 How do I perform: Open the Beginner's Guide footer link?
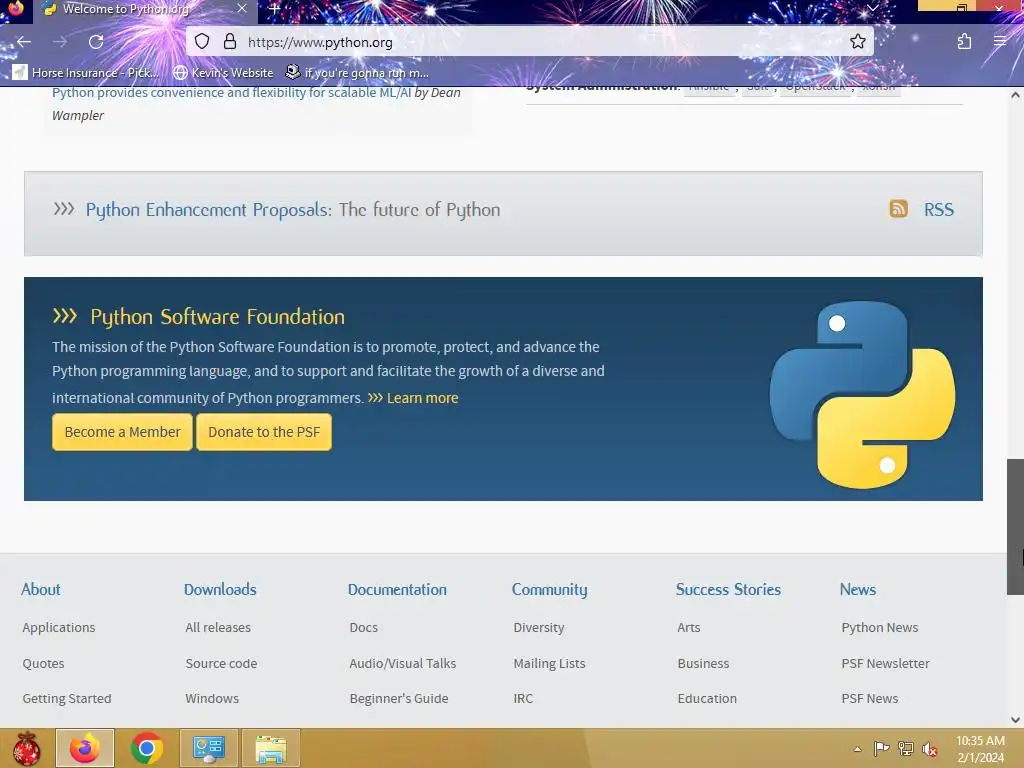[x=399, y=699]
